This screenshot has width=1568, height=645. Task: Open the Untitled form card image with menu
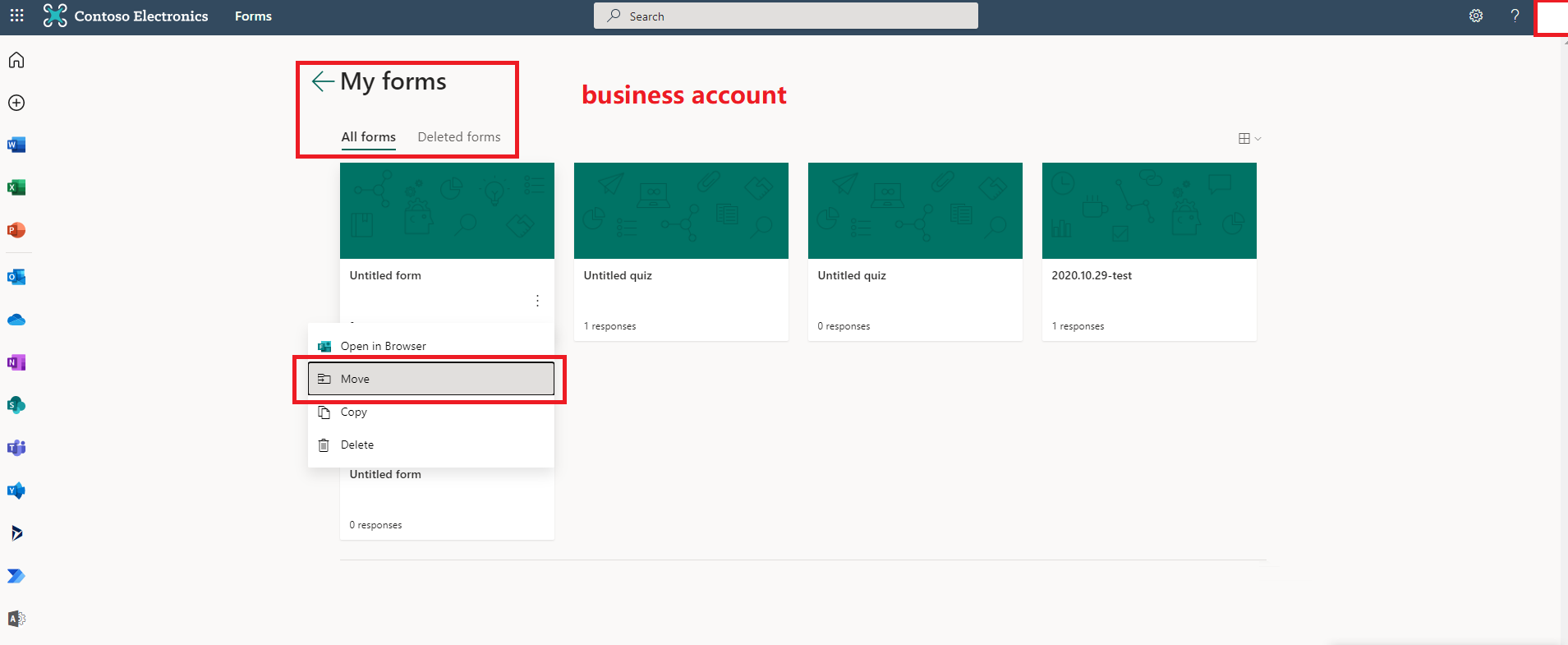click(x=447, y=210)
